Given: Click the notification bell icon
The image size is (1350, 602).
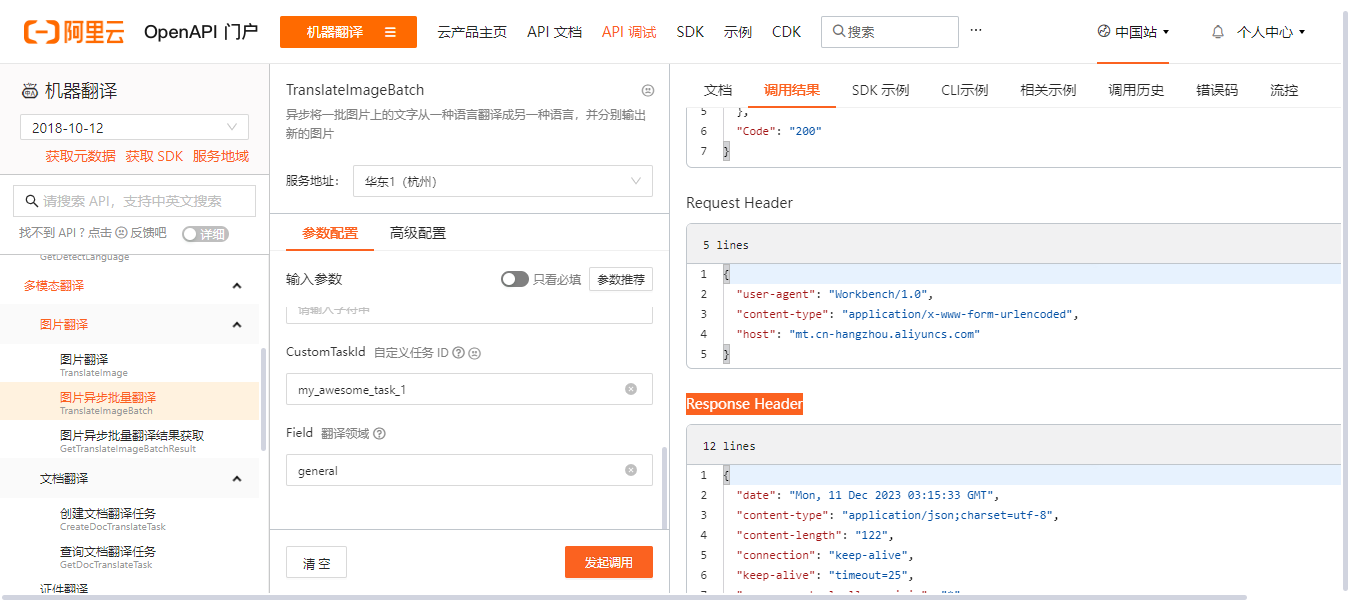Looking at the screenshot, I should [1218, 32].
